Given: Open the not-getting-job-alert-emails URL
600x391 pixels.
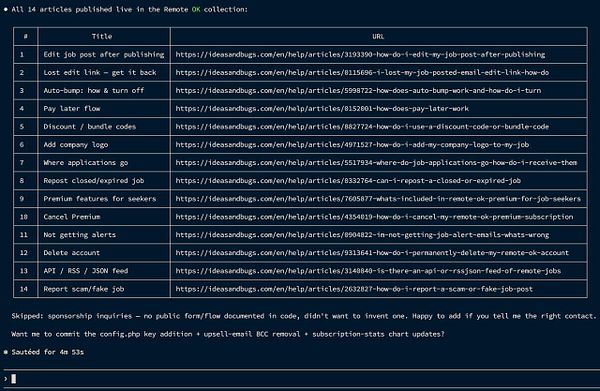Looking at the screenshot, I should (x=362, y=235).
